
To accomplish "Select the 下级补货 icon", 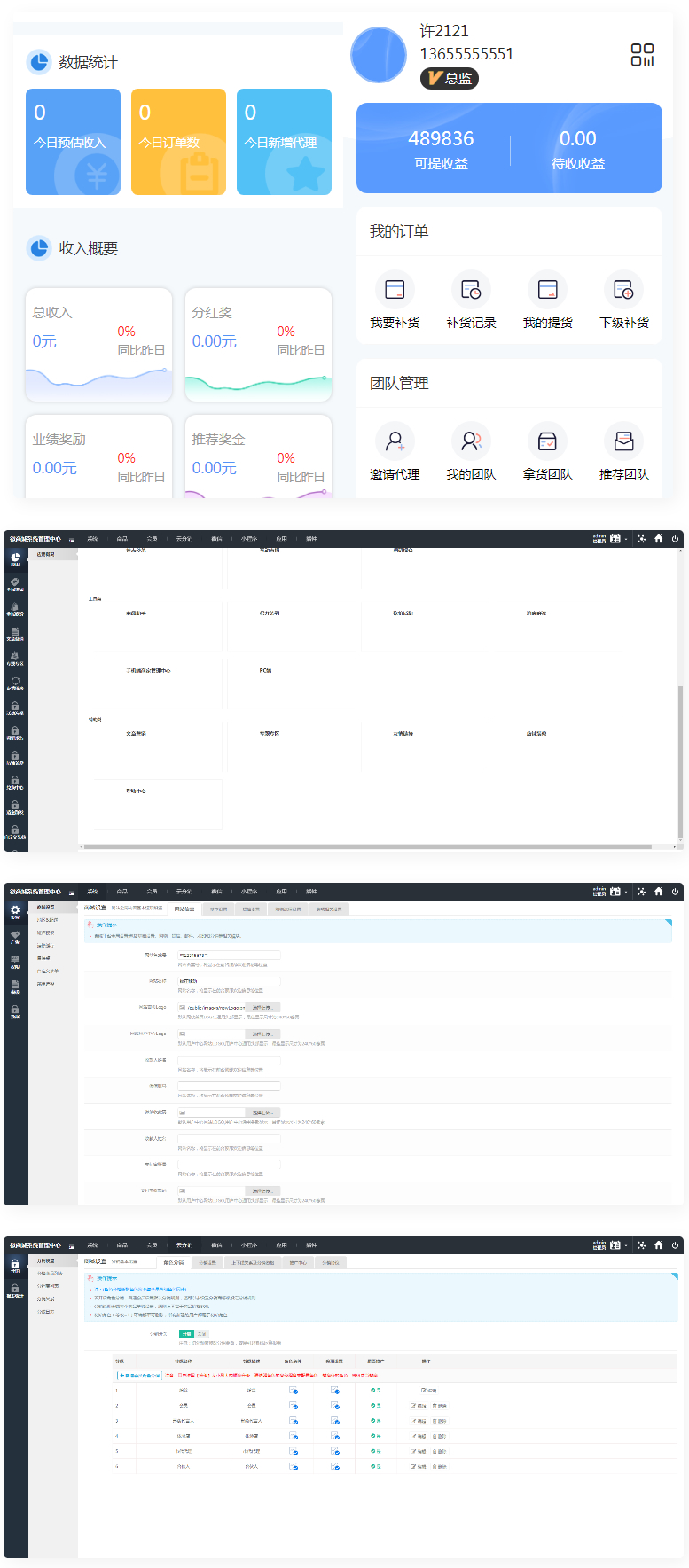I will click(x=623, y=290).
